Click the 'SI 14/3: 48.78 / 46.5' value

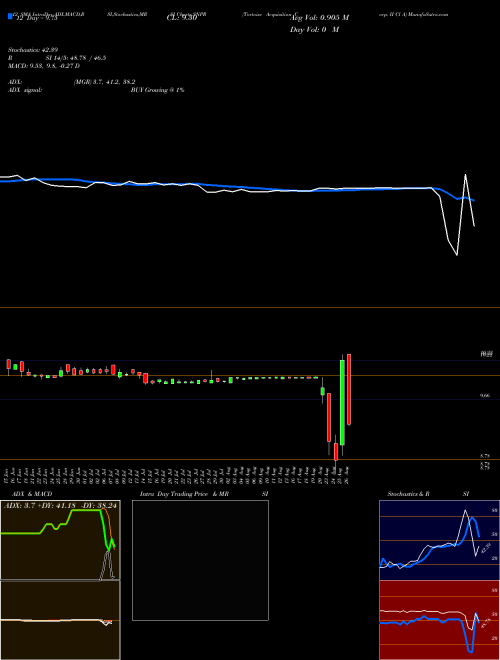click(x=76, y=58)
